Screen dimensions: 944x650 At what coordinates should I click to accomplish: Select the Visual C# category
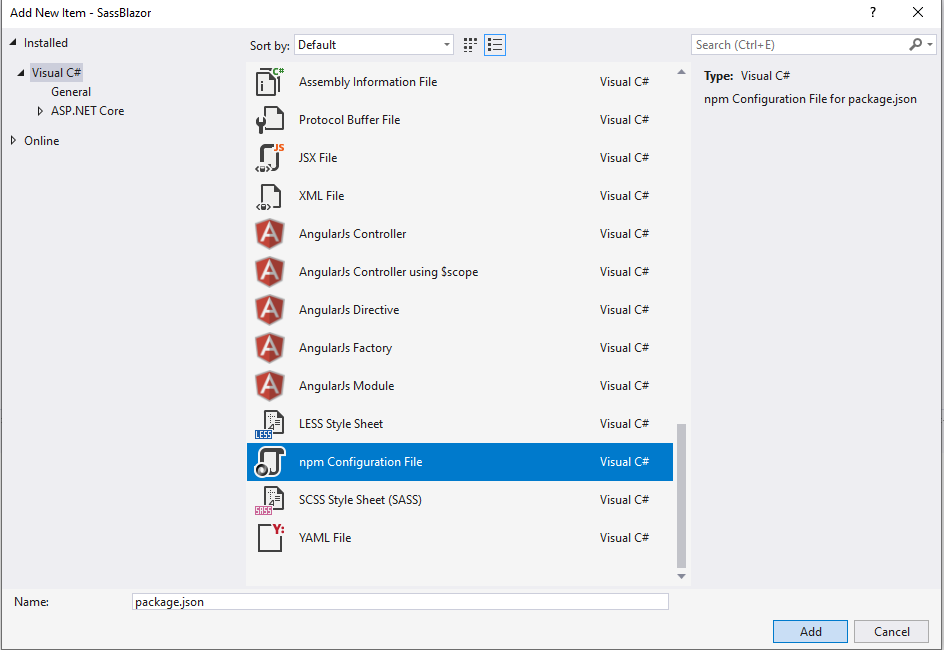[x=56, y=73]
